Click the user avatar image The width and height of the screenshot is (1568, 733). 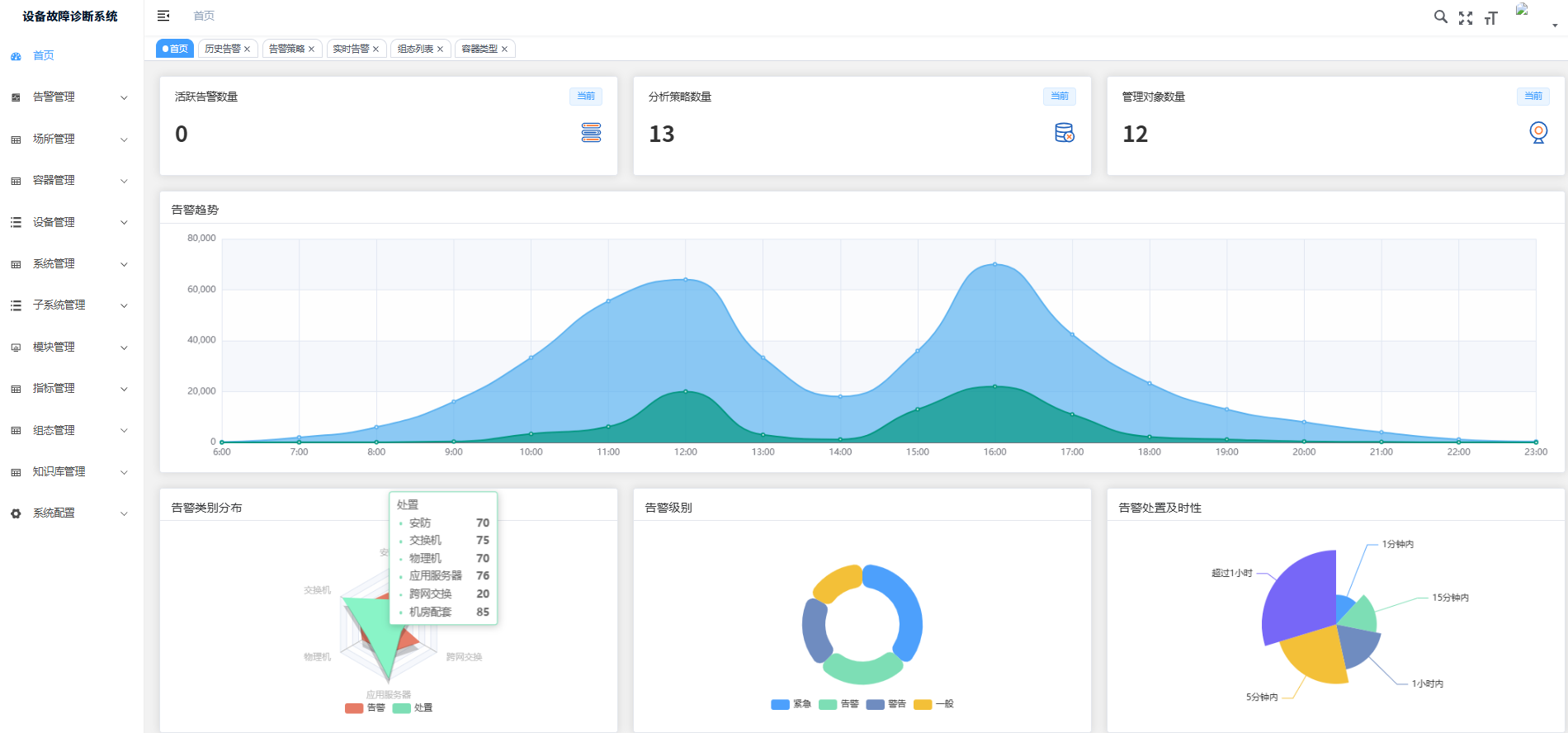coord(1523,10)
